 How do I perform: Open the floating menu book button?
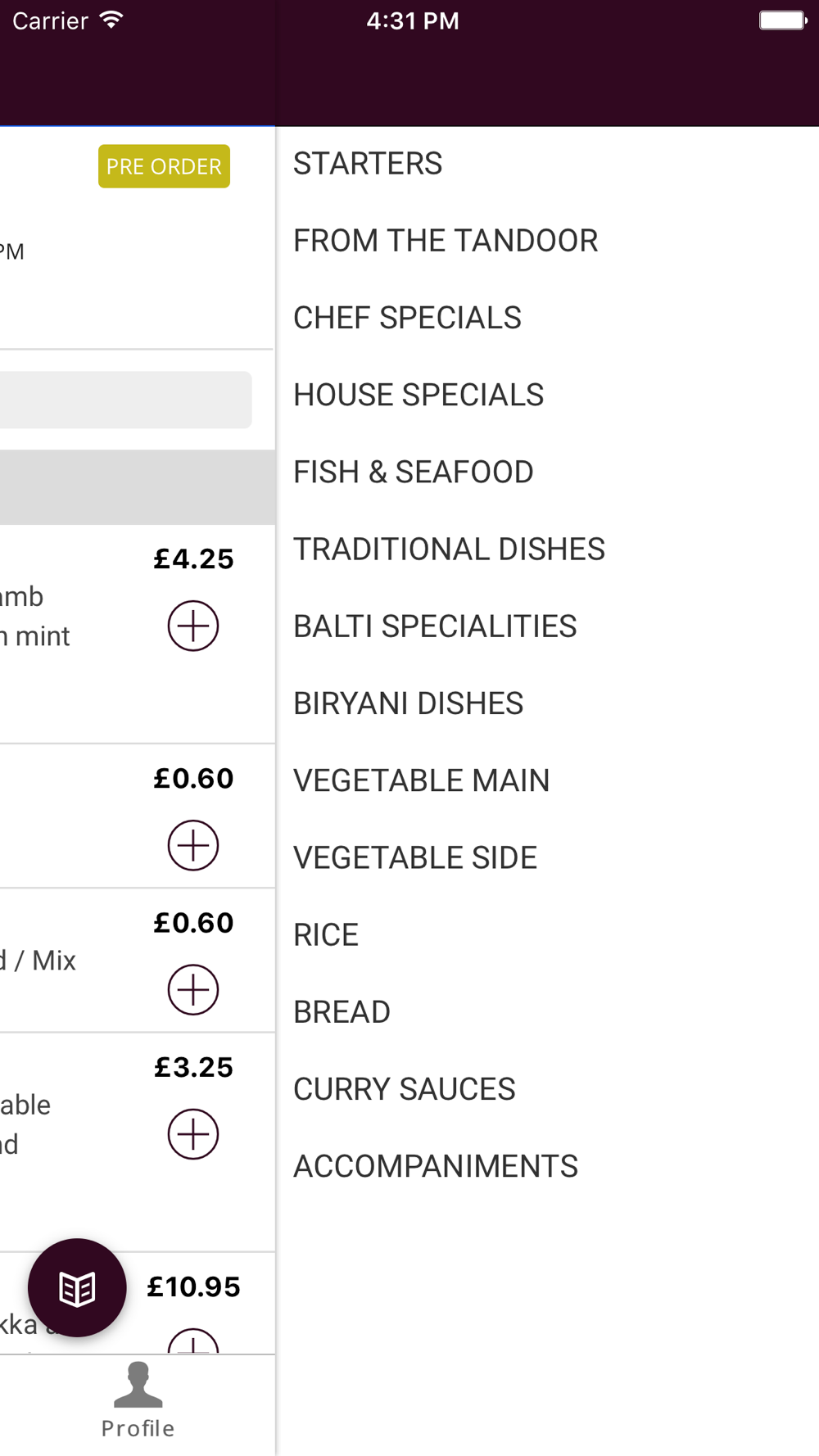click(77, 1288)
